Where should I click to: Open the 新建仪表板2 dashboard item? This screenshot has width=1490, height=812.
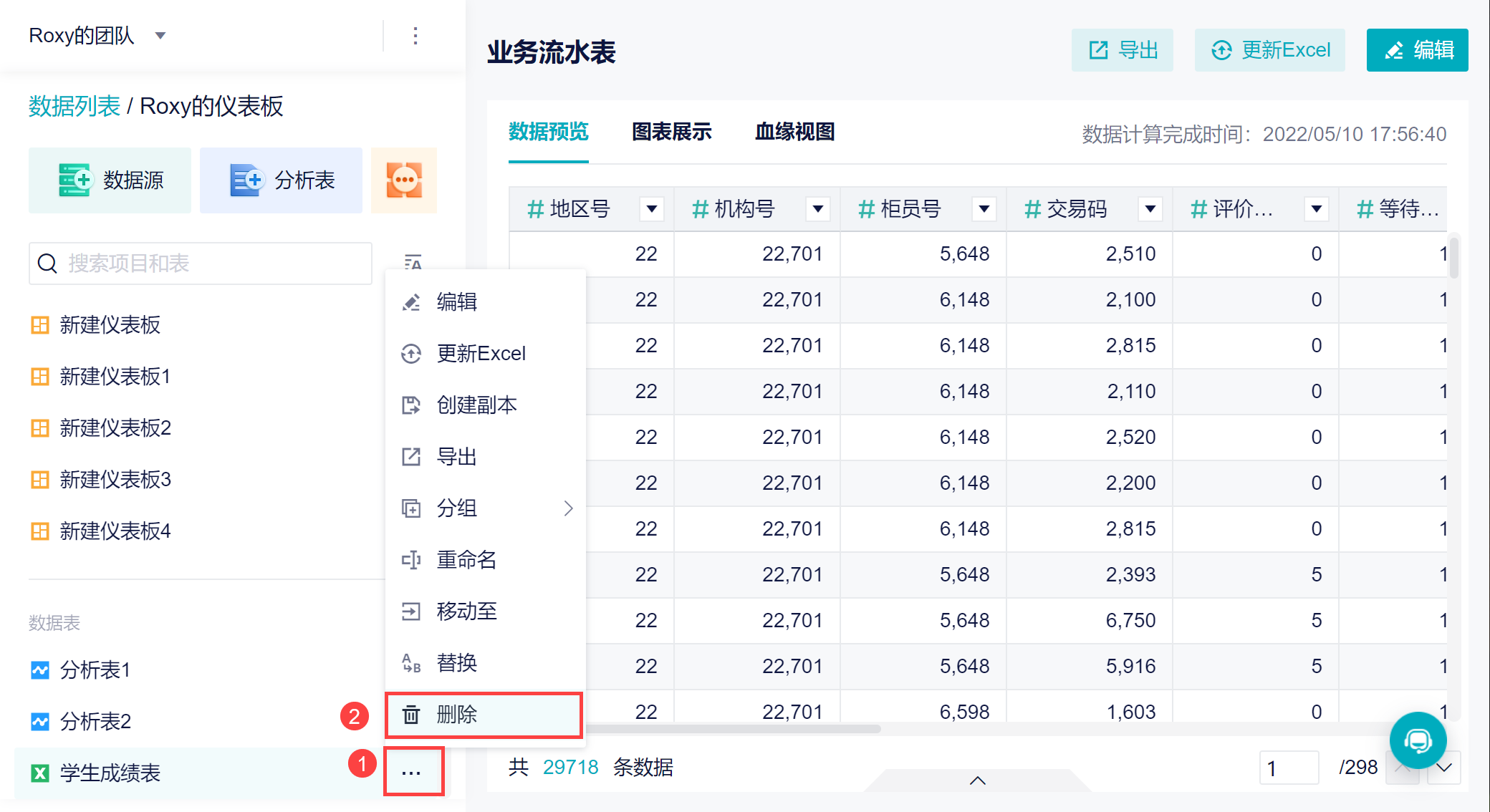[115, 428]
